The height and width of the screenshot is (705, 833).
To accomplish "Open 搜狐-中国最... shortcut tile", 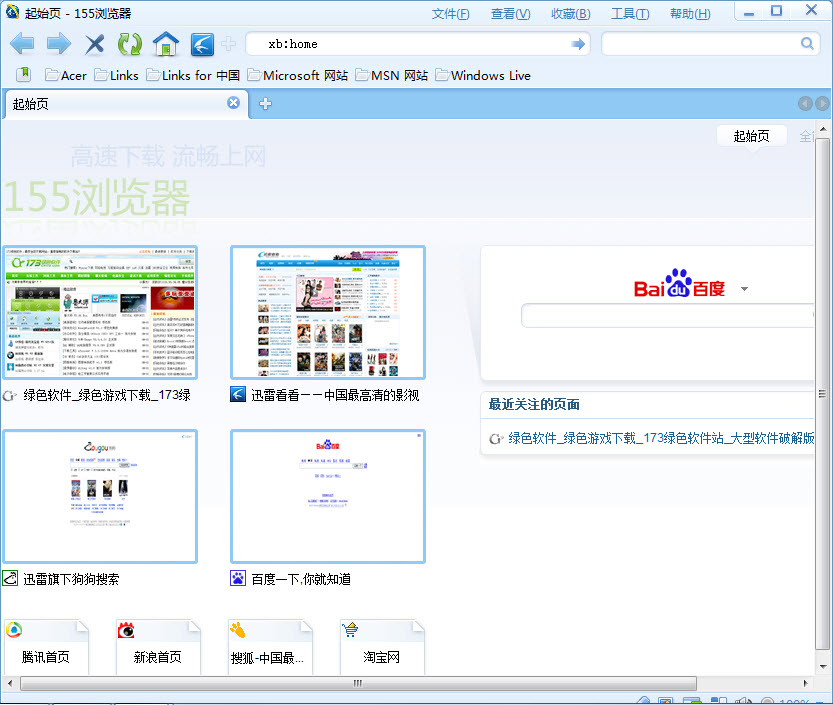I will pos(270,647).
